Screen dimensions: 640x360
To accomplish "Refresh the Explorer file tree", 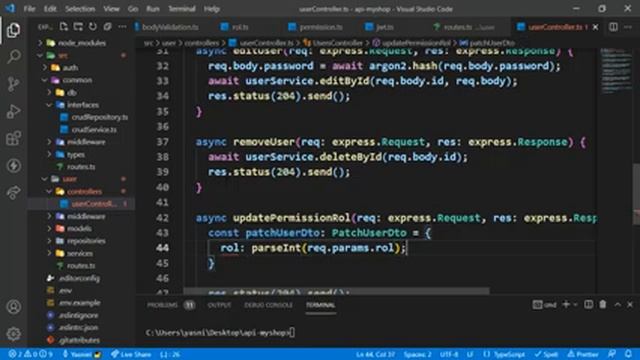I will (93, 27).
